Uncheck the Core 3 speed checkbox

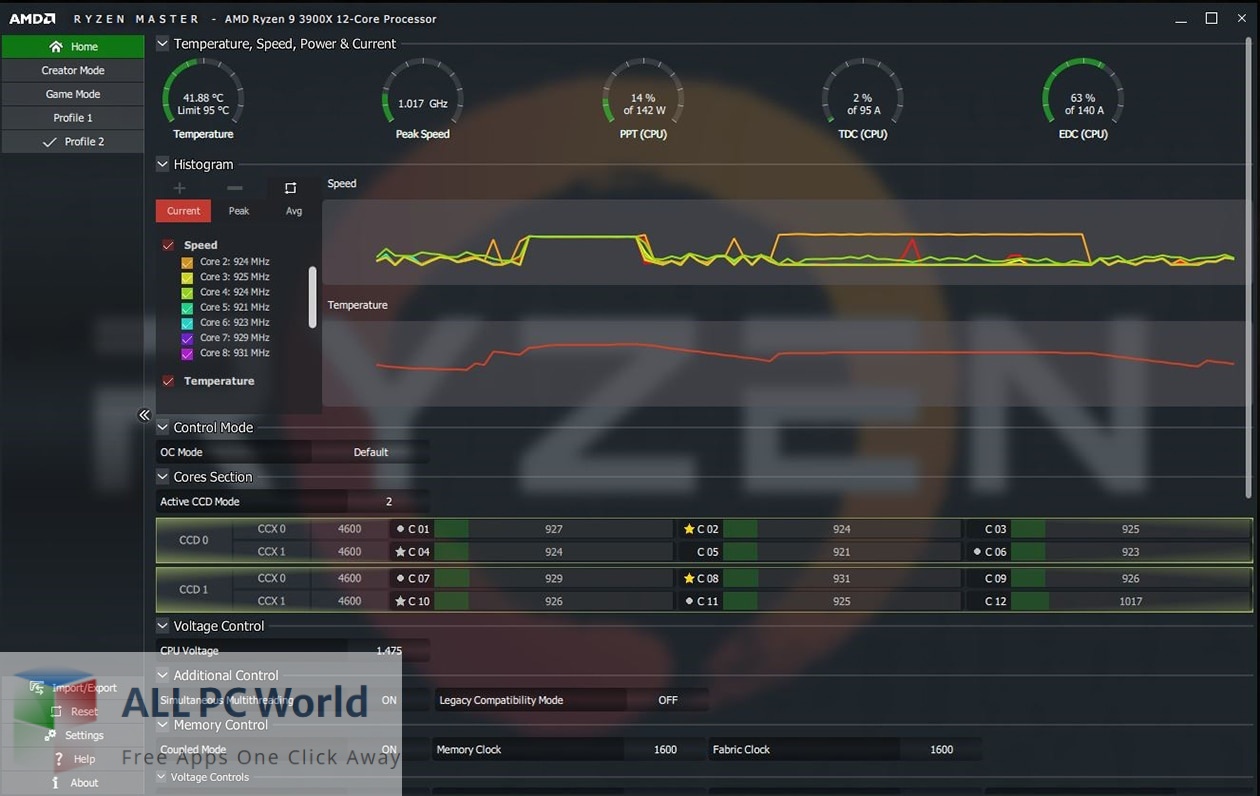tap(187, 277)
